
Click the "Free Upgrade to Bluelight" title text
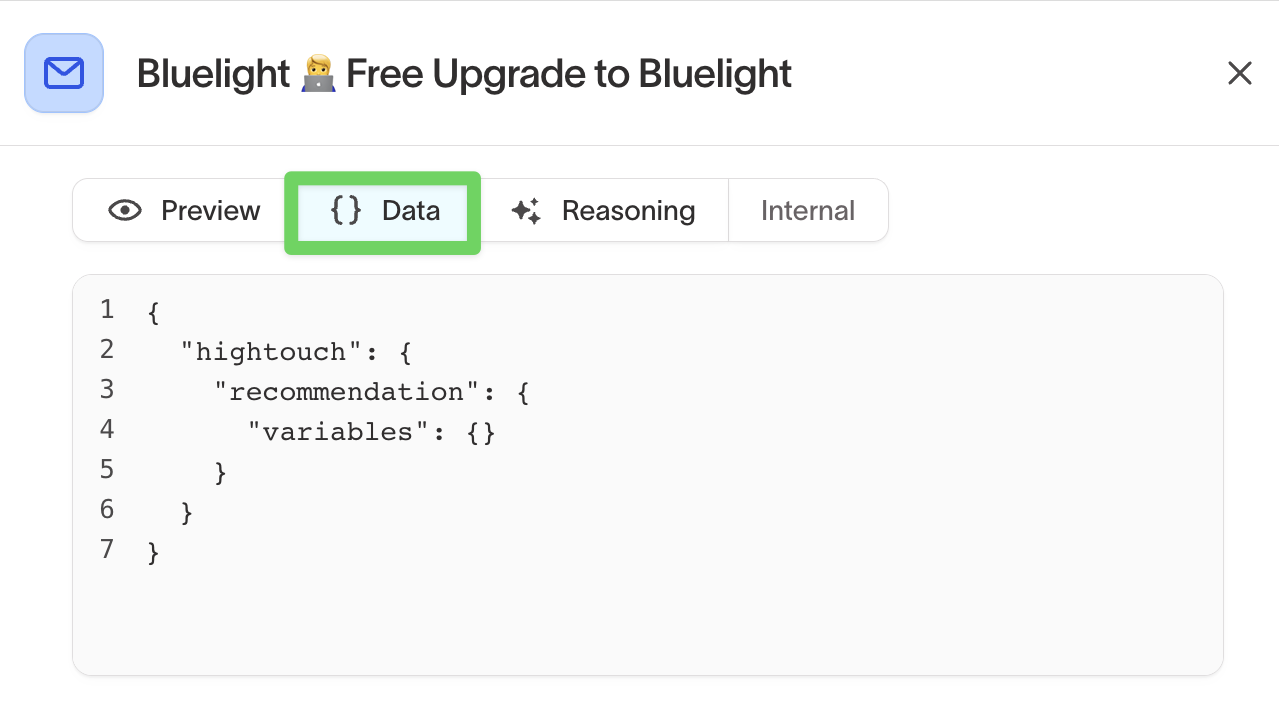[x=569, y=74]
